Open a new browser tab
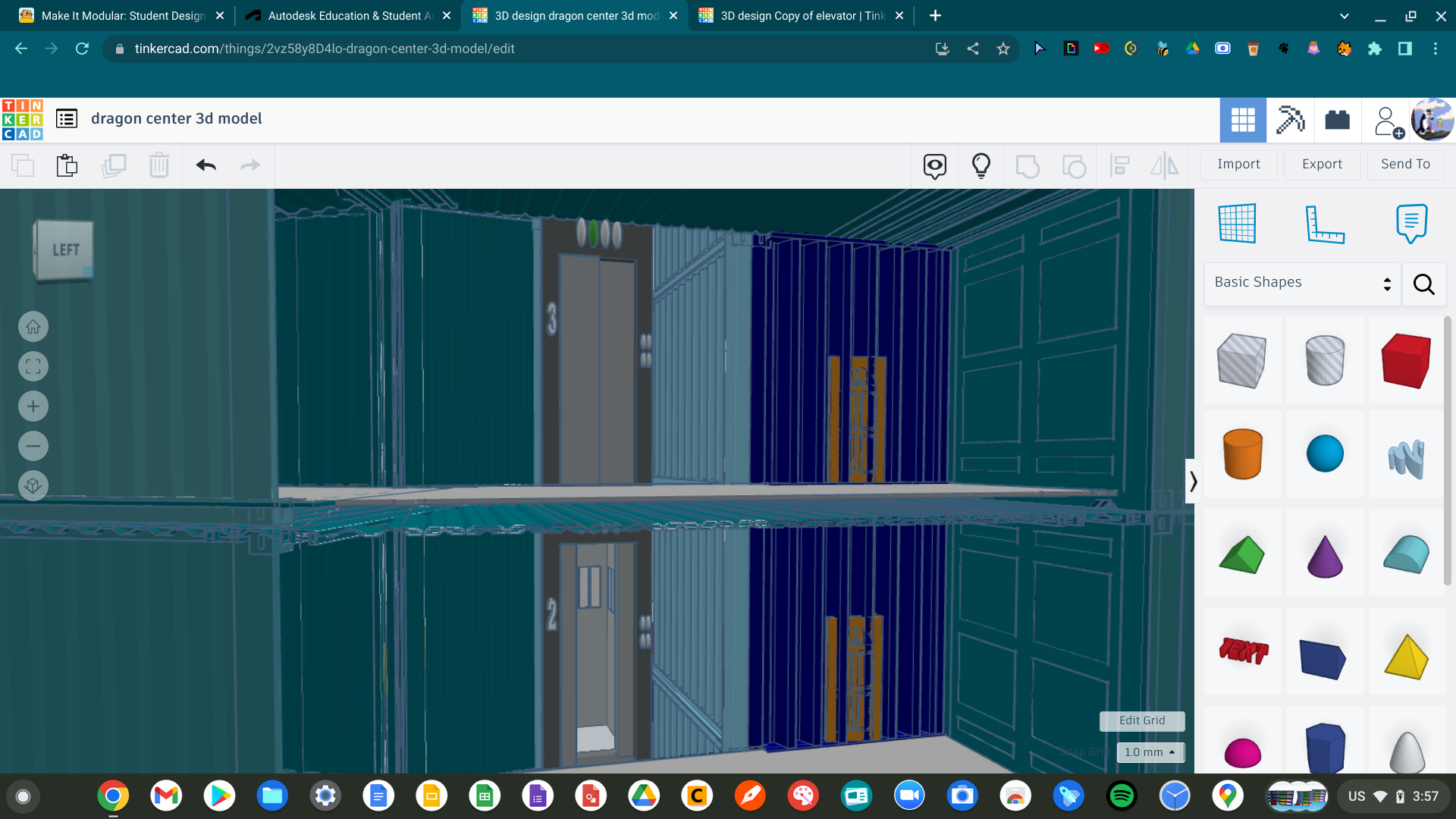Image resolution: width=1456 pixels, height=819 pixels. tap(935, 15)
